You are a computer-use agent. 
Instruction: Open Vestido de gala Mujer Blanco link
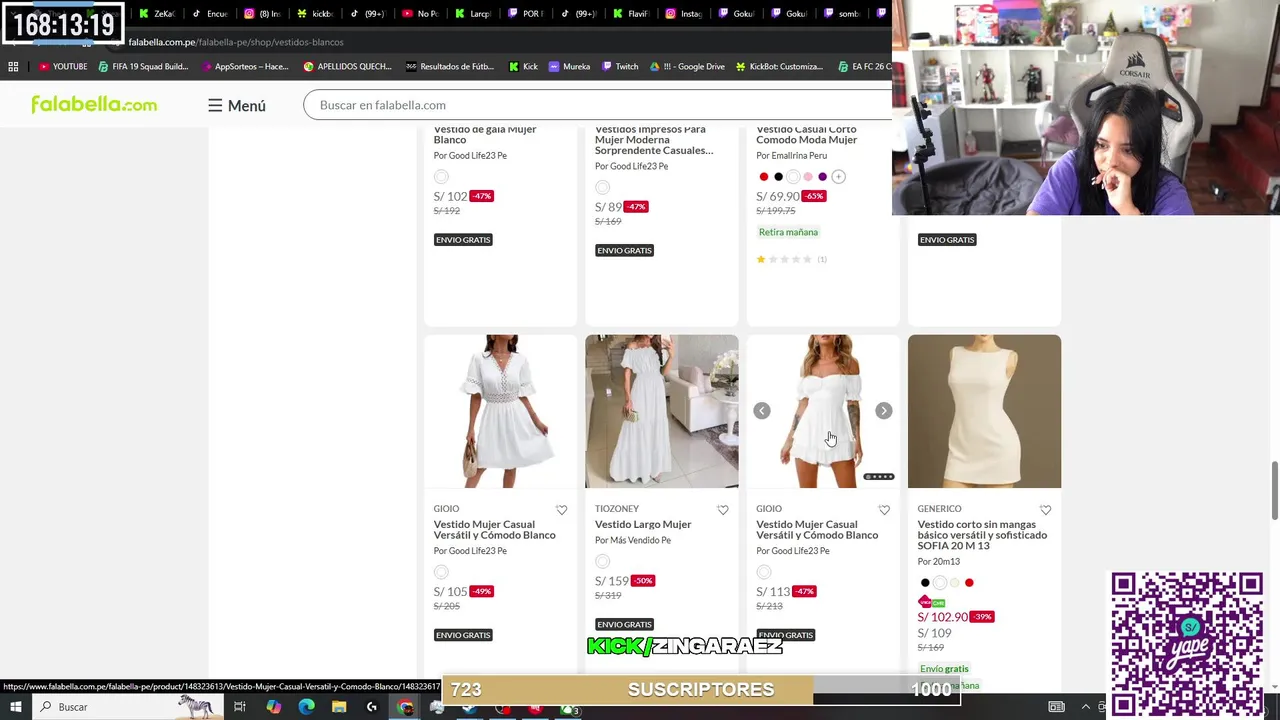[x=485, y=134]
